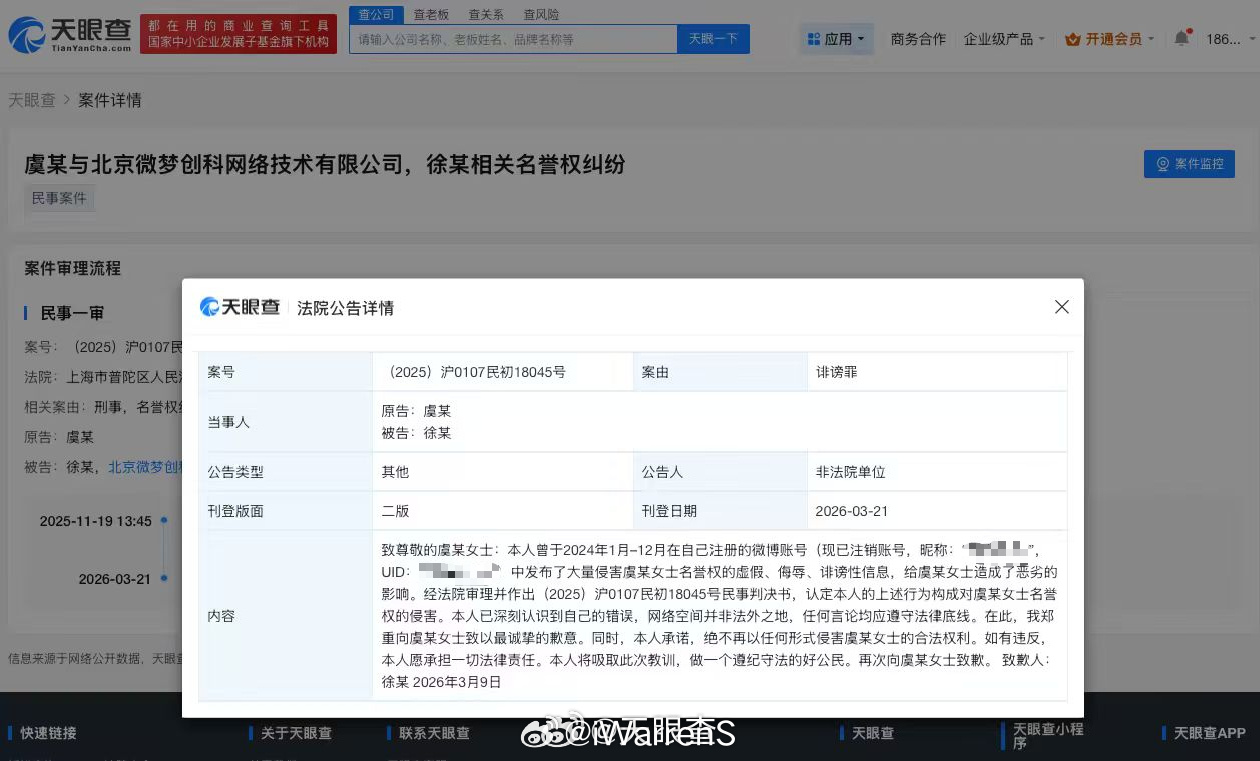Viewport: 1260px width, 761px height.
Task: Expand the 开通会员 dropdown arrow
Action: [x=1151, y=38]
